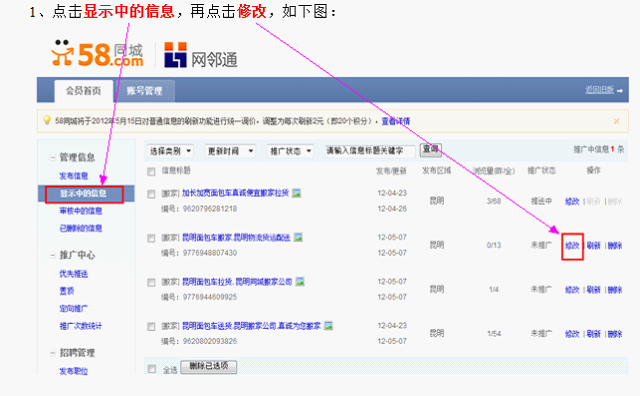
Task: Click the lightbulb notice icon
Action: 47,120
